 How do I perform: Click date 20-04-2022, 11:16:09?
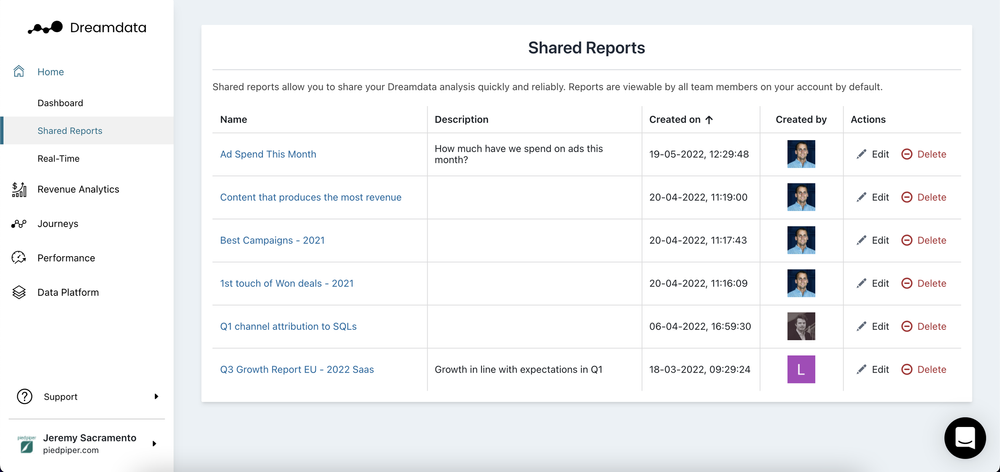pos(698,283)
